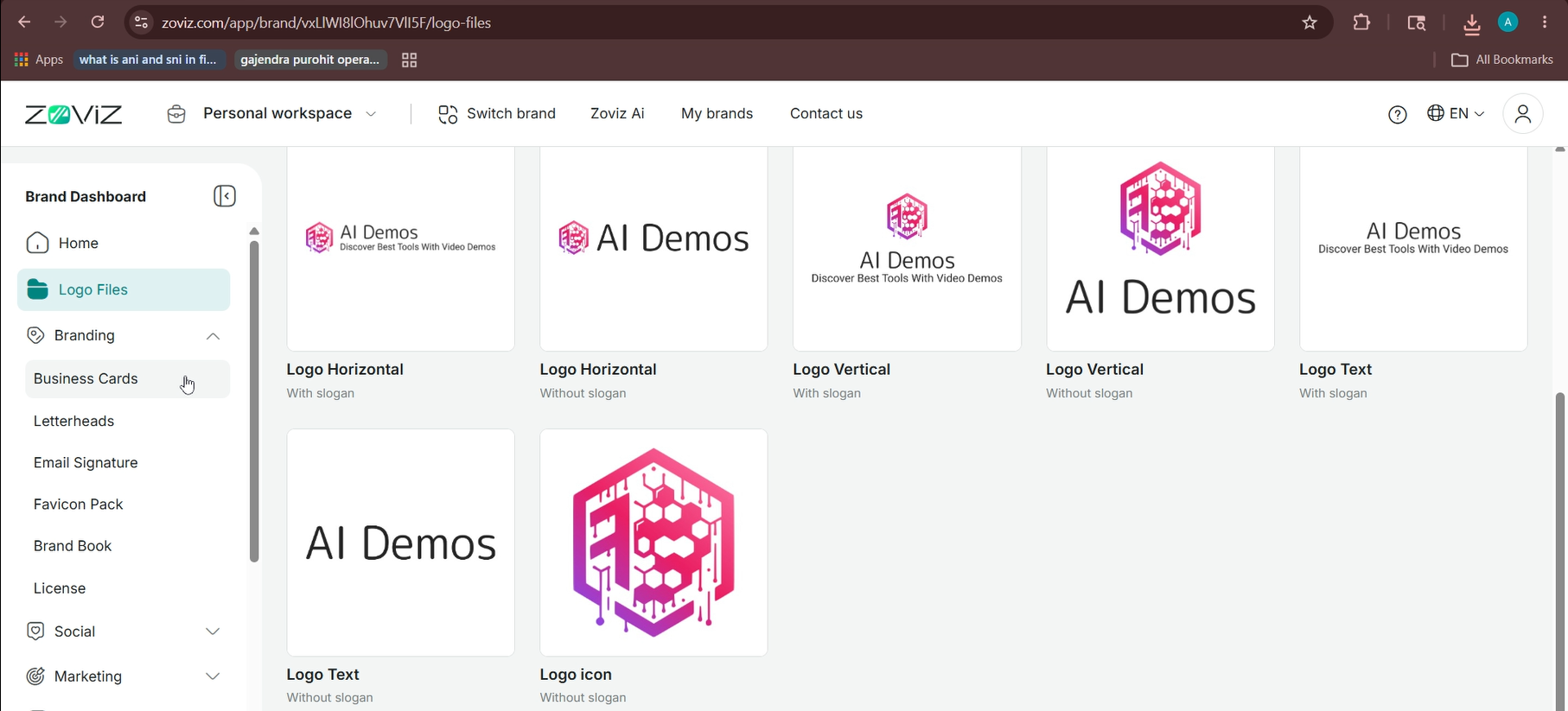The height and width of the screenshot is (711, 1568).
Task: Open the Apps grid shortcut in the bookmarks bar
Action: point(39,60)
